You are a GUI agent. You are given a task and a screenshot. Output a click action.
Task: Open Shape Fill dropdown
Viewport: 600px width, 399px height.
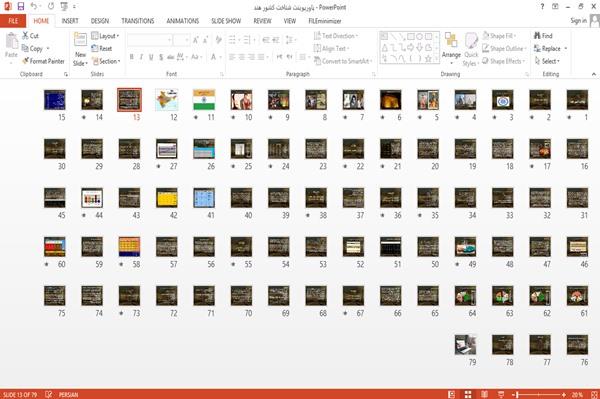click(499, 36)
